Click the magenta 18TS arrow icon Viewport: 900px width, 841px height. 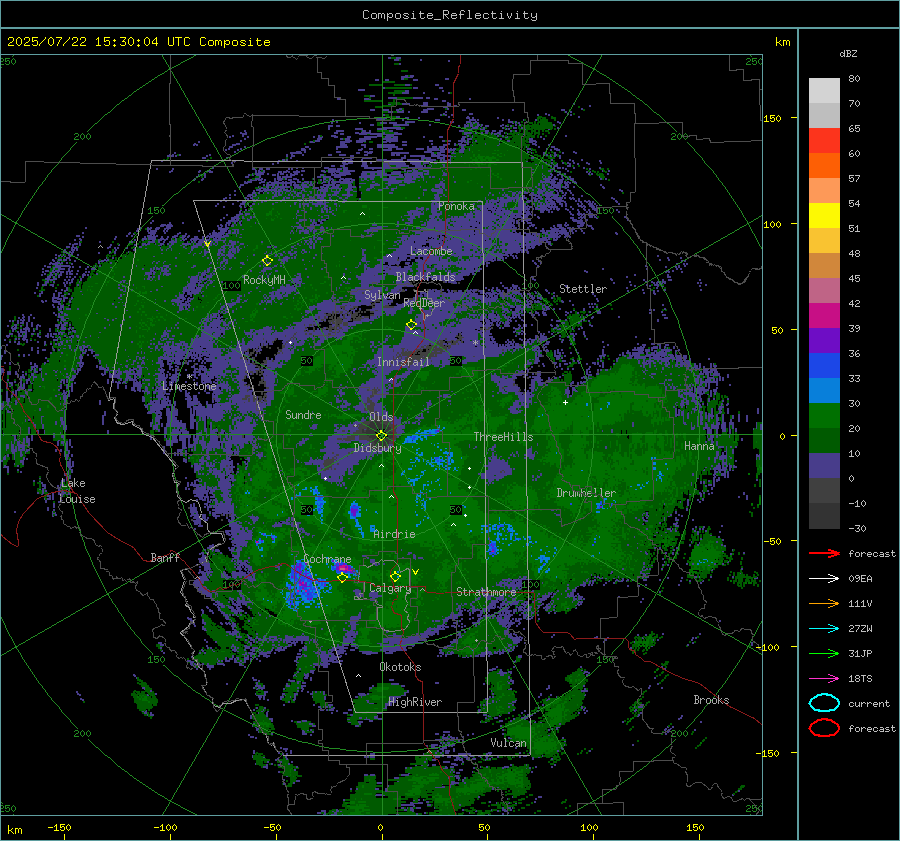pos(824,679)
